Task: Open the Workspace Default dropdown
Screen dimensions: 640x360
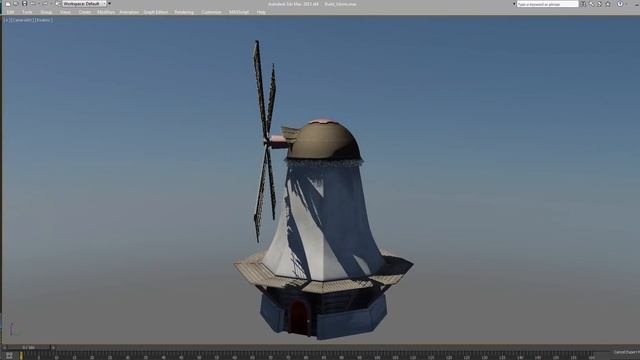Action: [x=84, y=4]
